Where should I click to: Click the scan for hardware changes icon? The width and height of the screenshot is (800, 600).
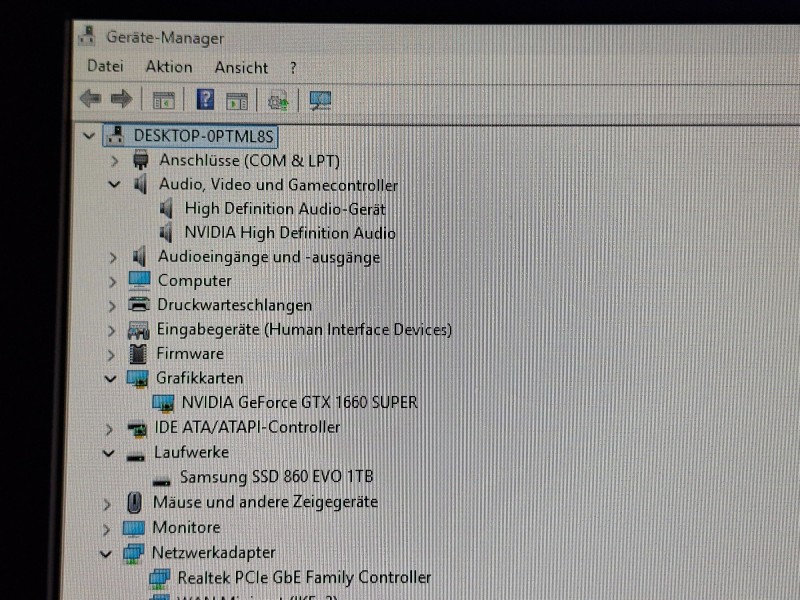click(320, 100)
